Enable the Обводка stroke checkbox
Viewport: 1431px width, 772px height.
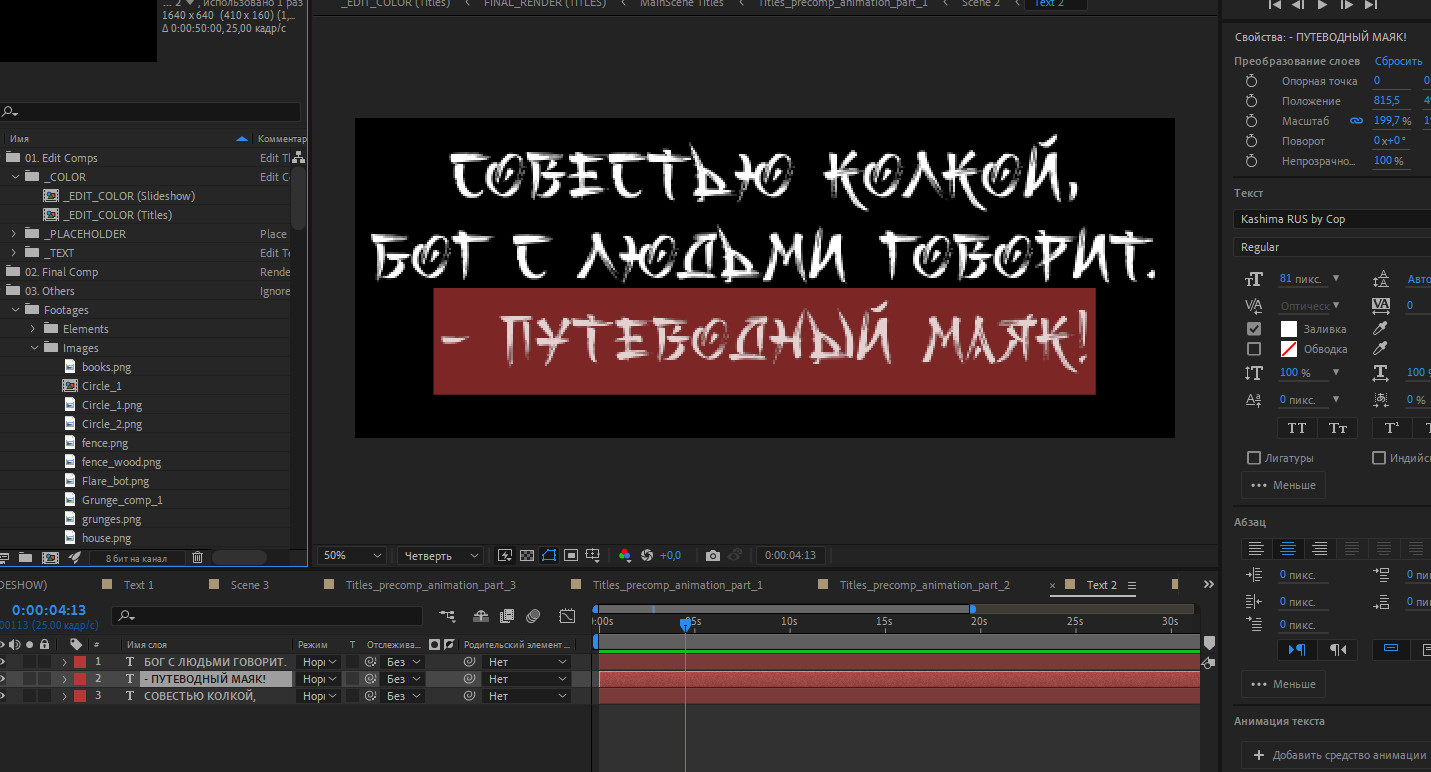1254,349
